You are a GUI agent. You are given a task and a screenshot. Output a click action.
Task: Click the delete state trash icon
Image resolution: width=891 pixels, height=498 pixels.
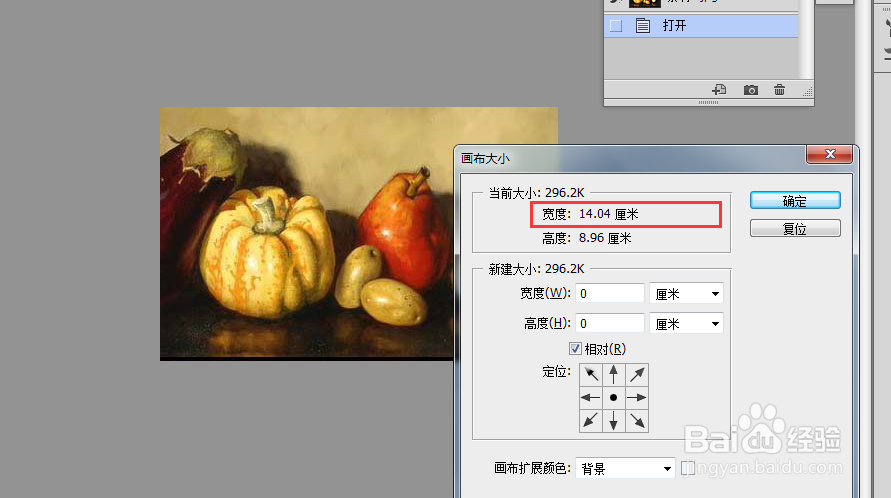coord(780,90)
